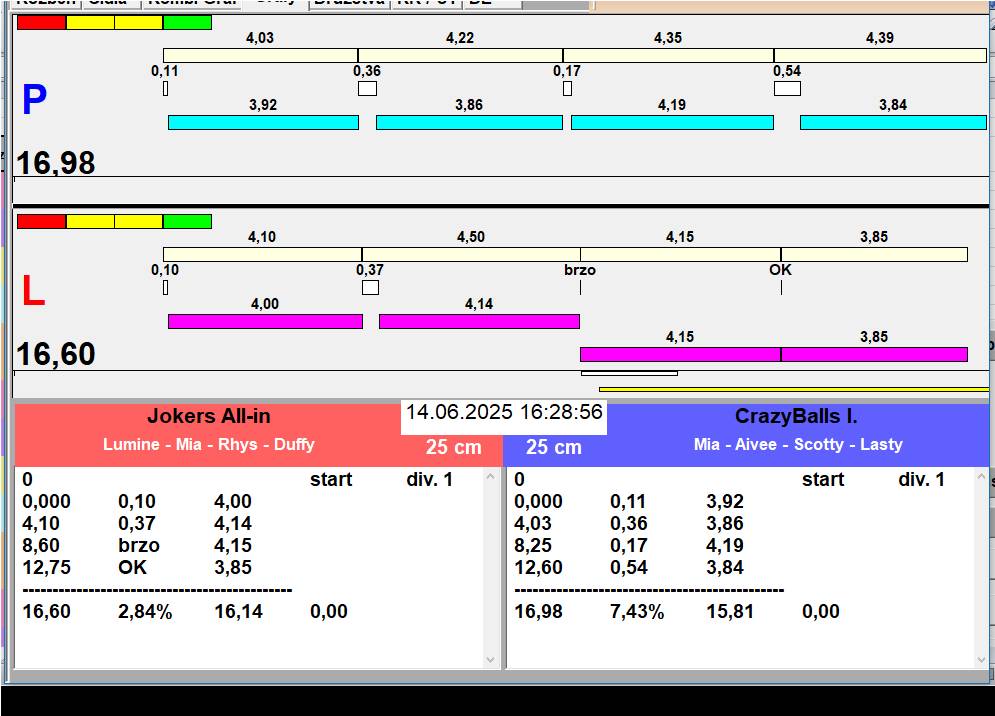Select the cyan 3,92 run bar
995x716 pixels.
pyautogui.click(x=262, y=122)
